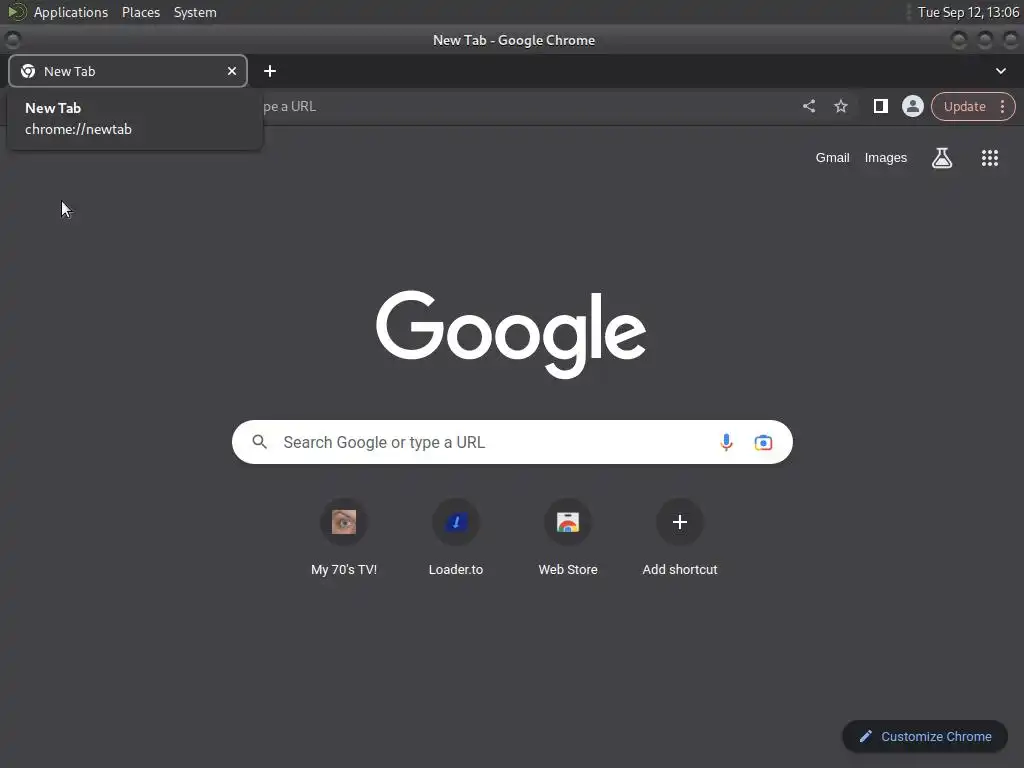Bookmark this tab with the star icon
The height and width of the screenshot is (768, 1024).
click(x=840, y=106)
